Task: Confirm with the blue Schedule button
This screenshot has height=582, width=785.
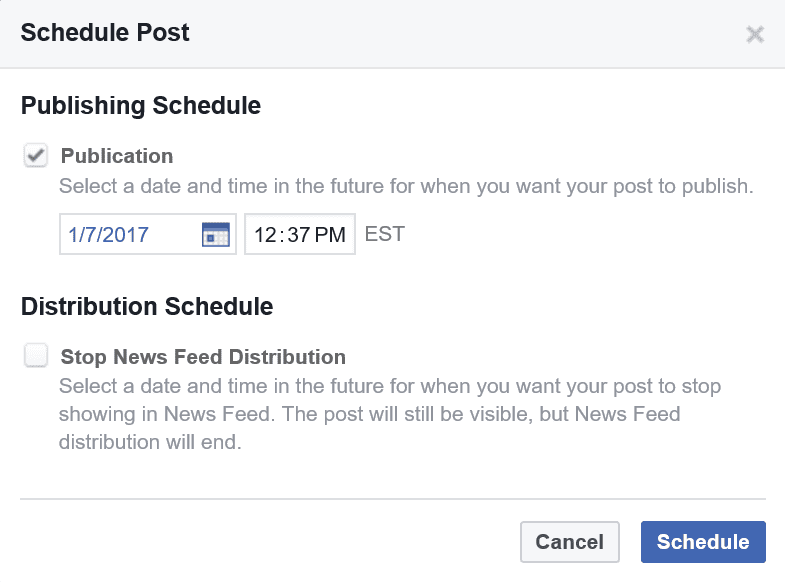Action: tap(703, 542)
